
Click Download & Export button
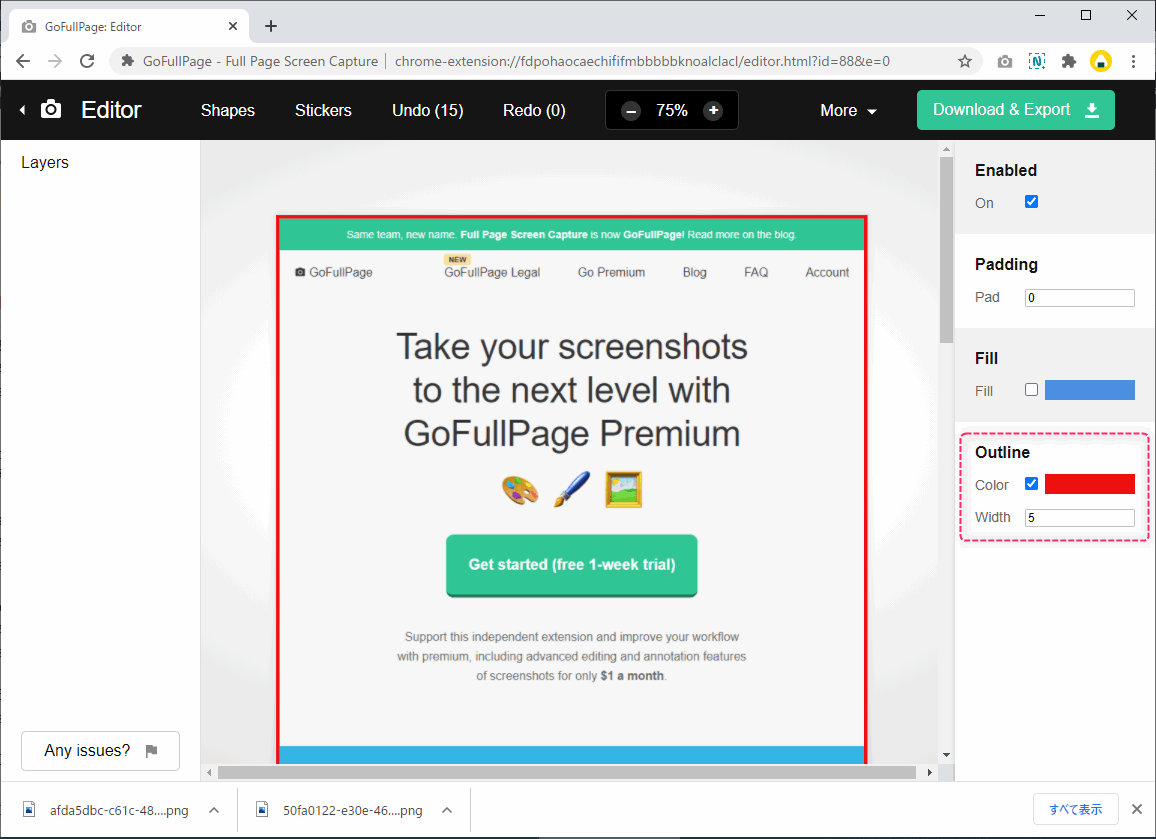click(x=1015, y=110)
